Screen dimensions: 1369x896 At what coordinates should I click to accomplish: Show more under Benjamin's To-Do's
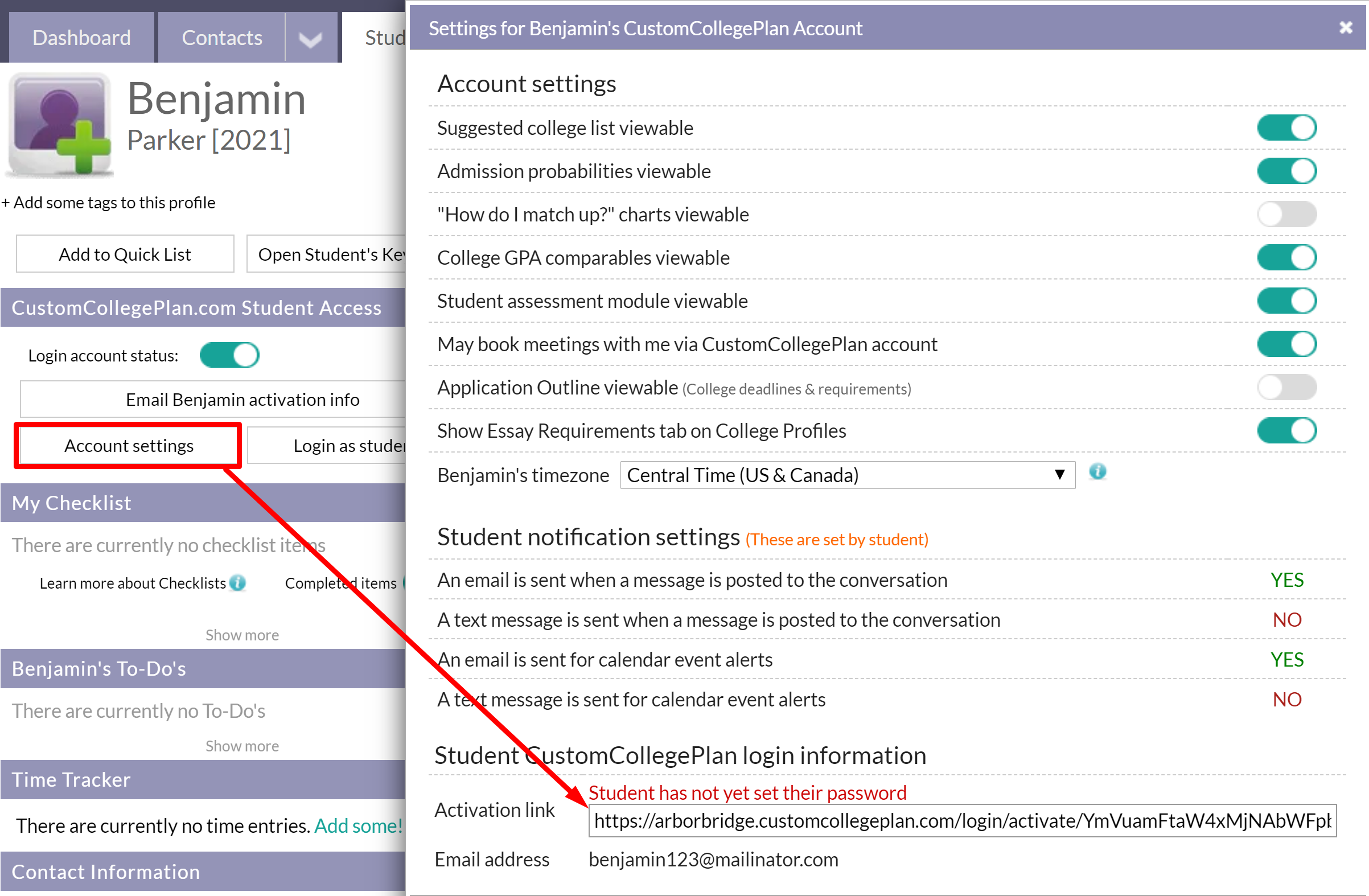242,746
